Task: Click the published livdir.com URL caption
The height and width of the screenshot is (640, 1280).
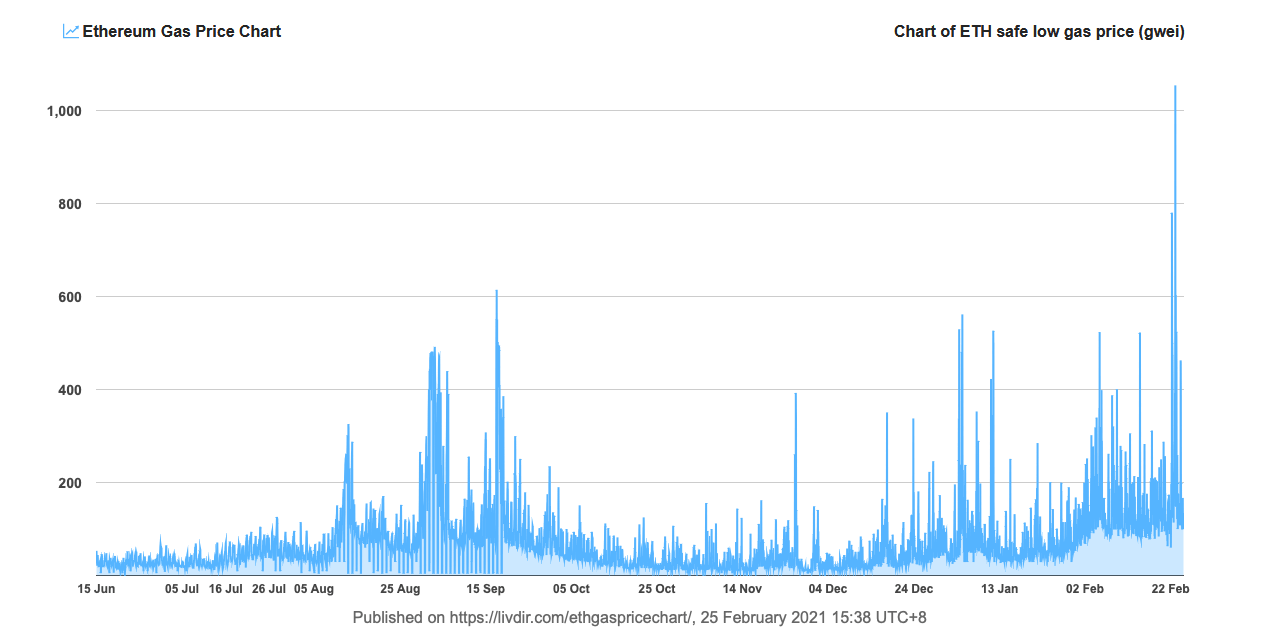Action: point(640,618)
